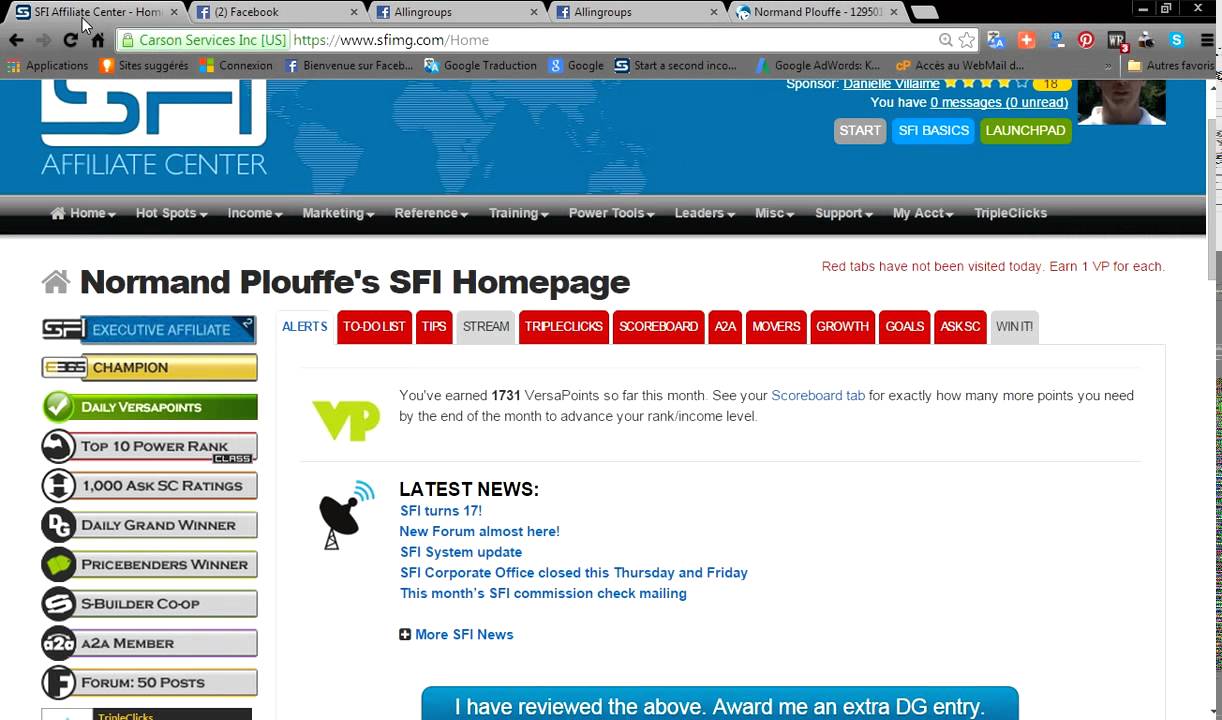Switch to the TO-DO LIST tab
Image resolution: width=1222 pixels, height=720 pixels.
click(374, 327)
